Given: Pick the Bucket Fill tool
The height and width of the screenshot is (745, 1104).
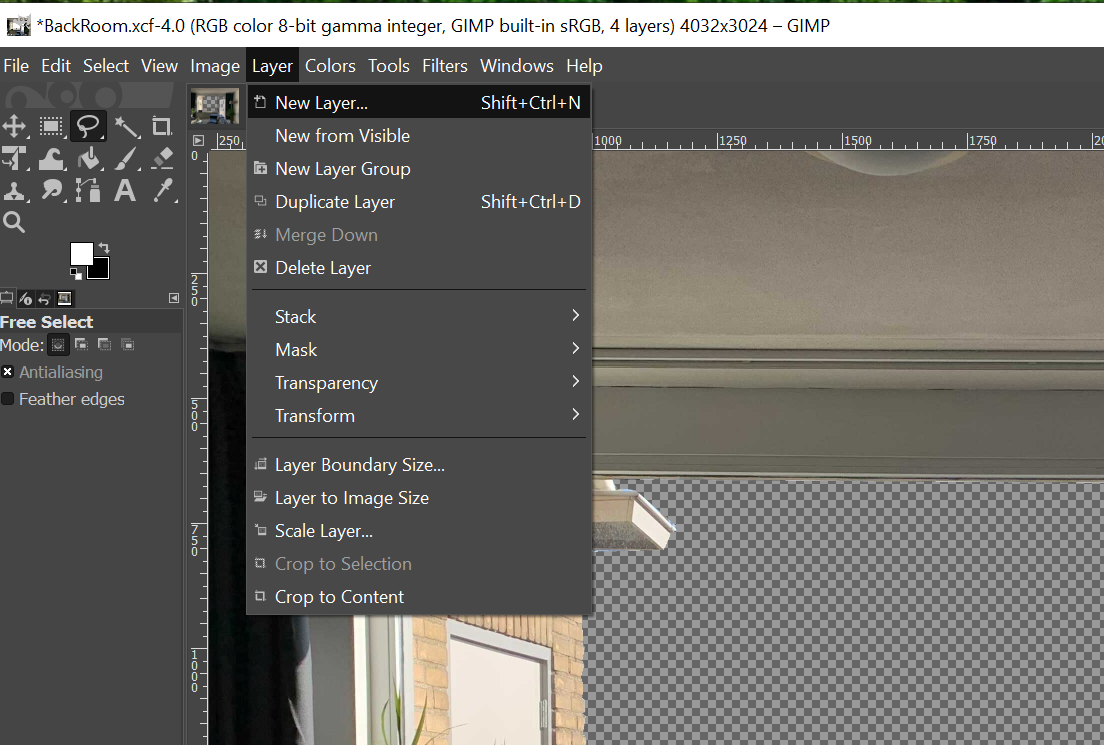Looking at the screenshot, I should 88,158.
